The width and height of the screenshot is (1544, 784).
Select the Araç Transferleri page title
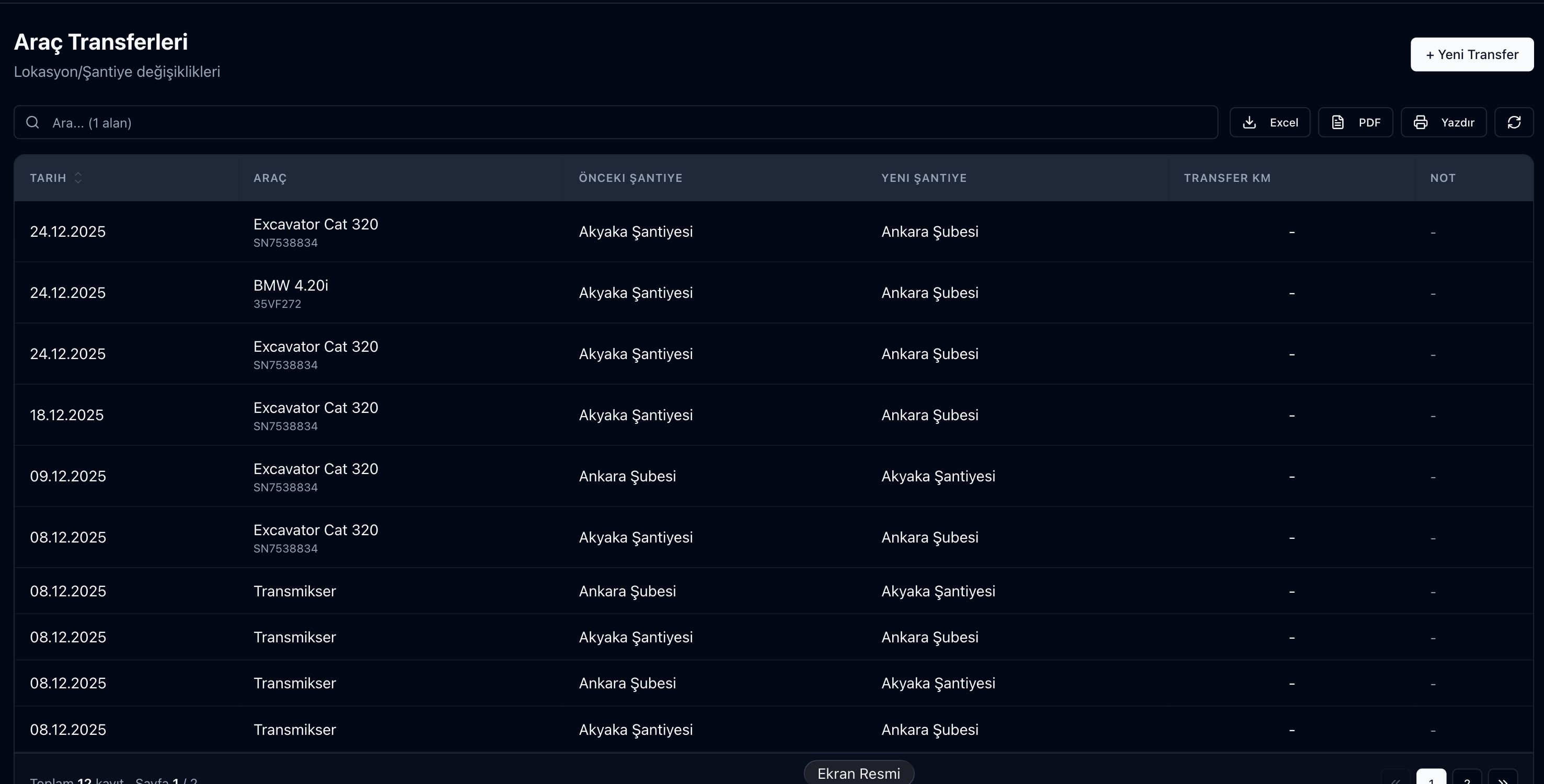coord(101,42)
